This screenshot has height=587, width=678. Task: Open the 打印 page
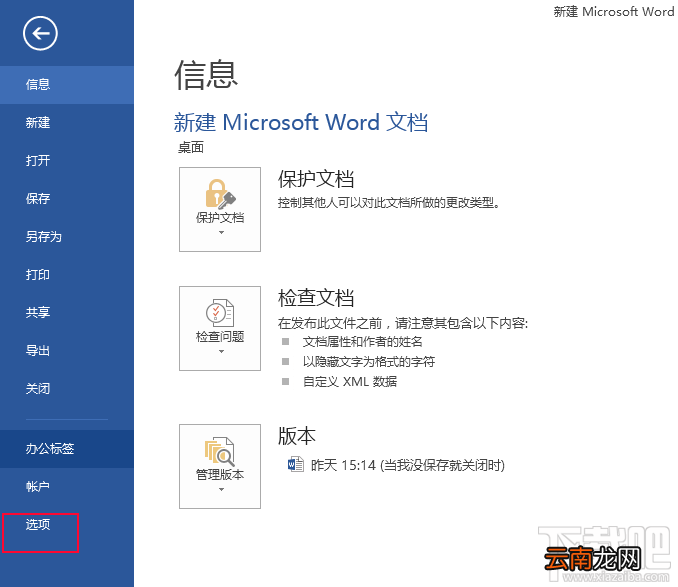[67, 275]
